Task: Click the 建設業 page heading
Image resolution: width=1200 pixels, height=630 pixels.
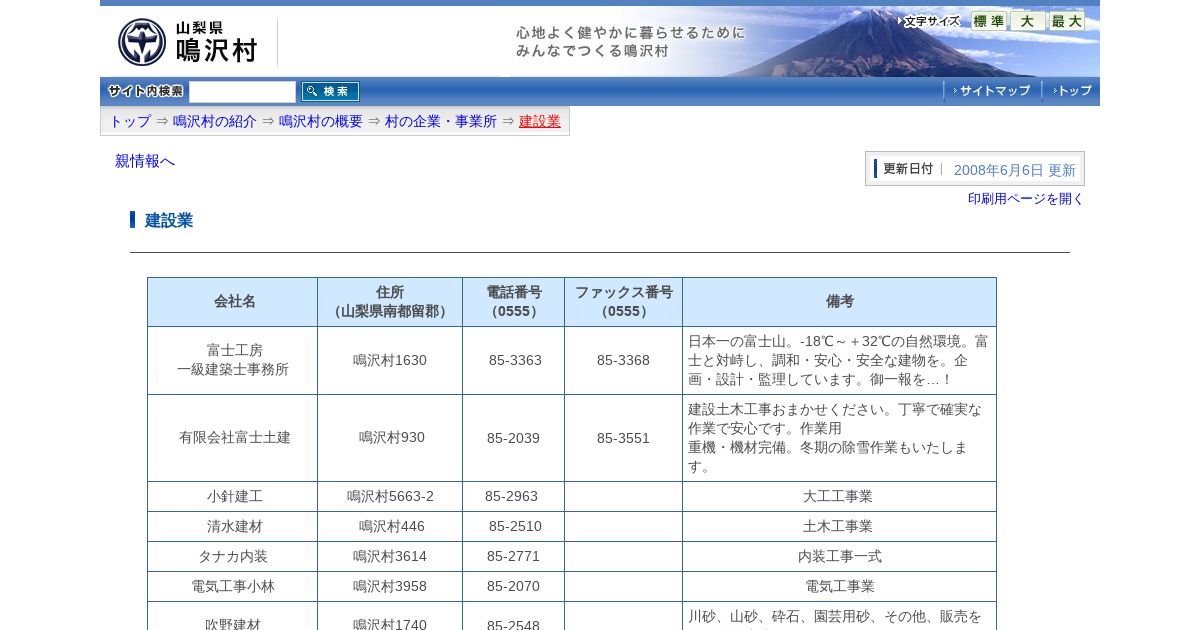Action: point(169,220)
